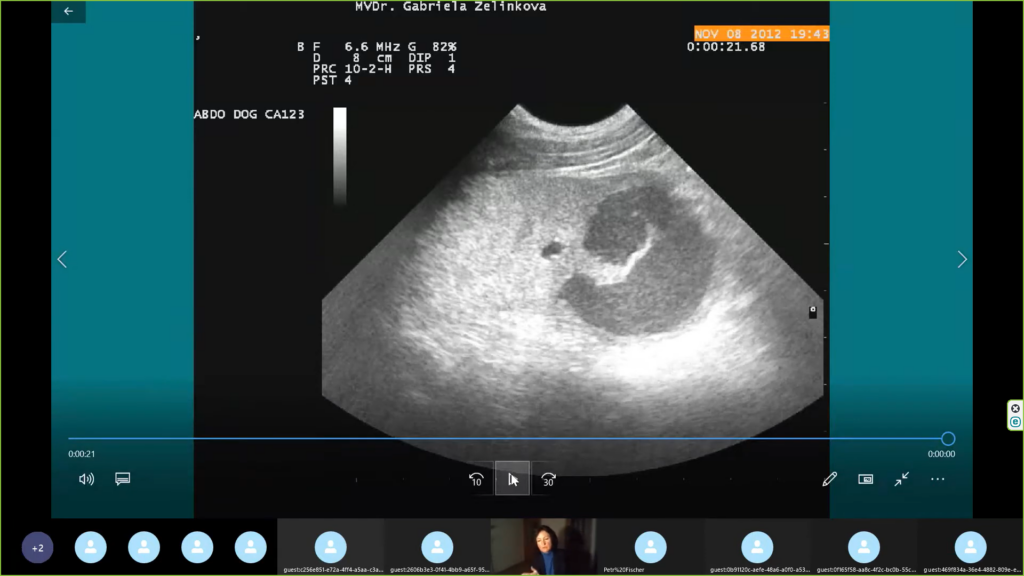Go to next item with right chevron

[x=962, y=260]
